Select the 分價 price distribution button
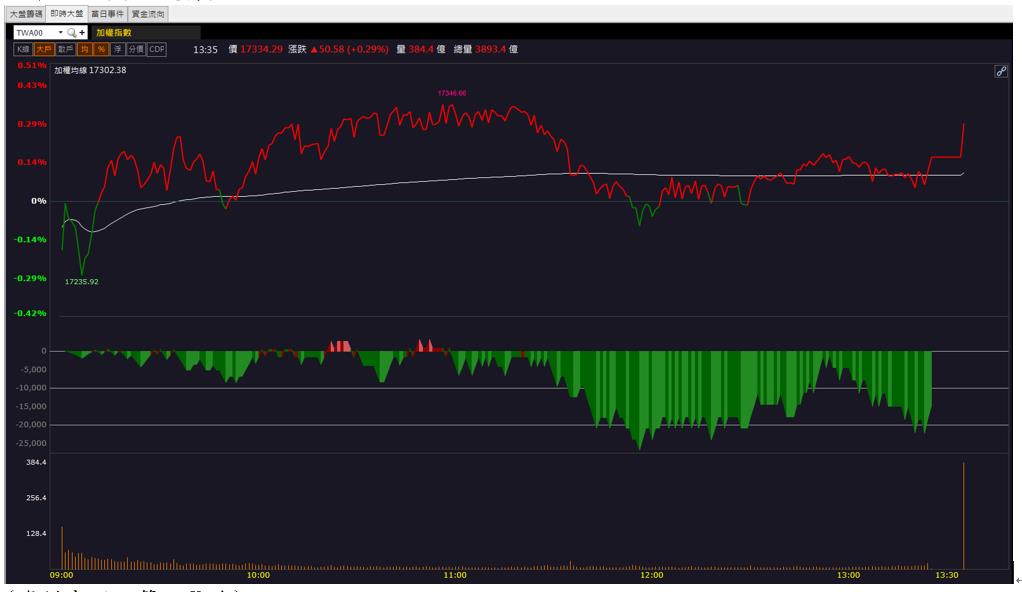 [136, 49]
